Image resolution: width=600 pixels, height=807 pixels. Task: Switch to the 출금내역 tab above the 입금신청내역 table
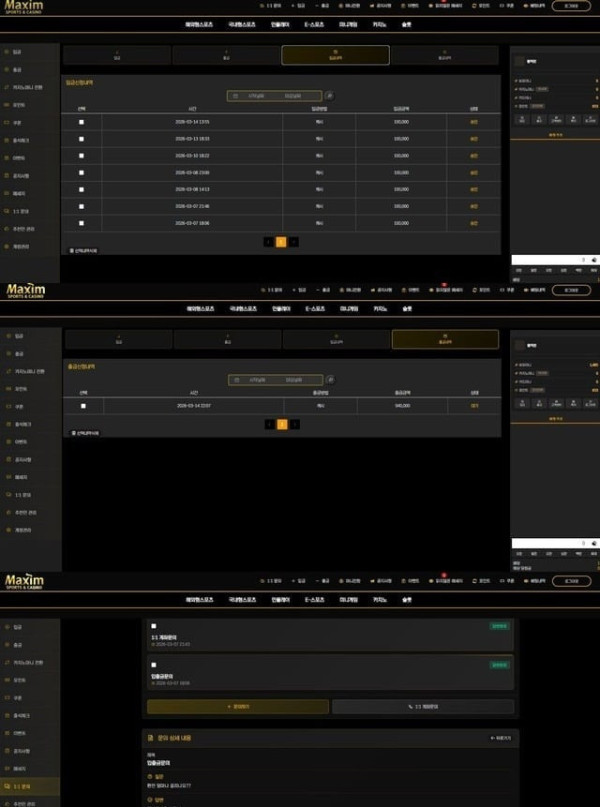444,55
